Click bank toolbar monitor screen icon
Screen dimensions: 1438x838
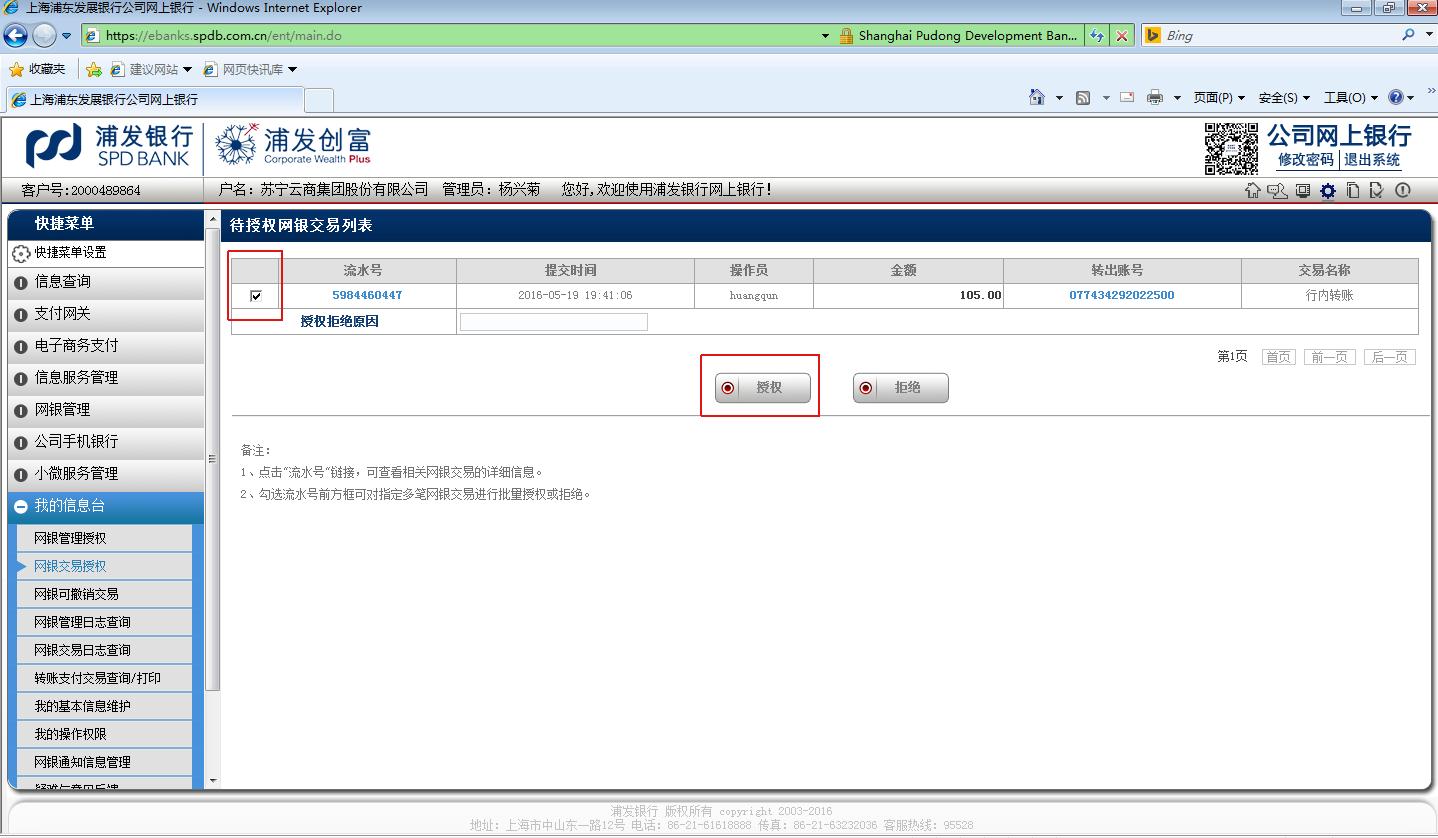(1303, 190)
